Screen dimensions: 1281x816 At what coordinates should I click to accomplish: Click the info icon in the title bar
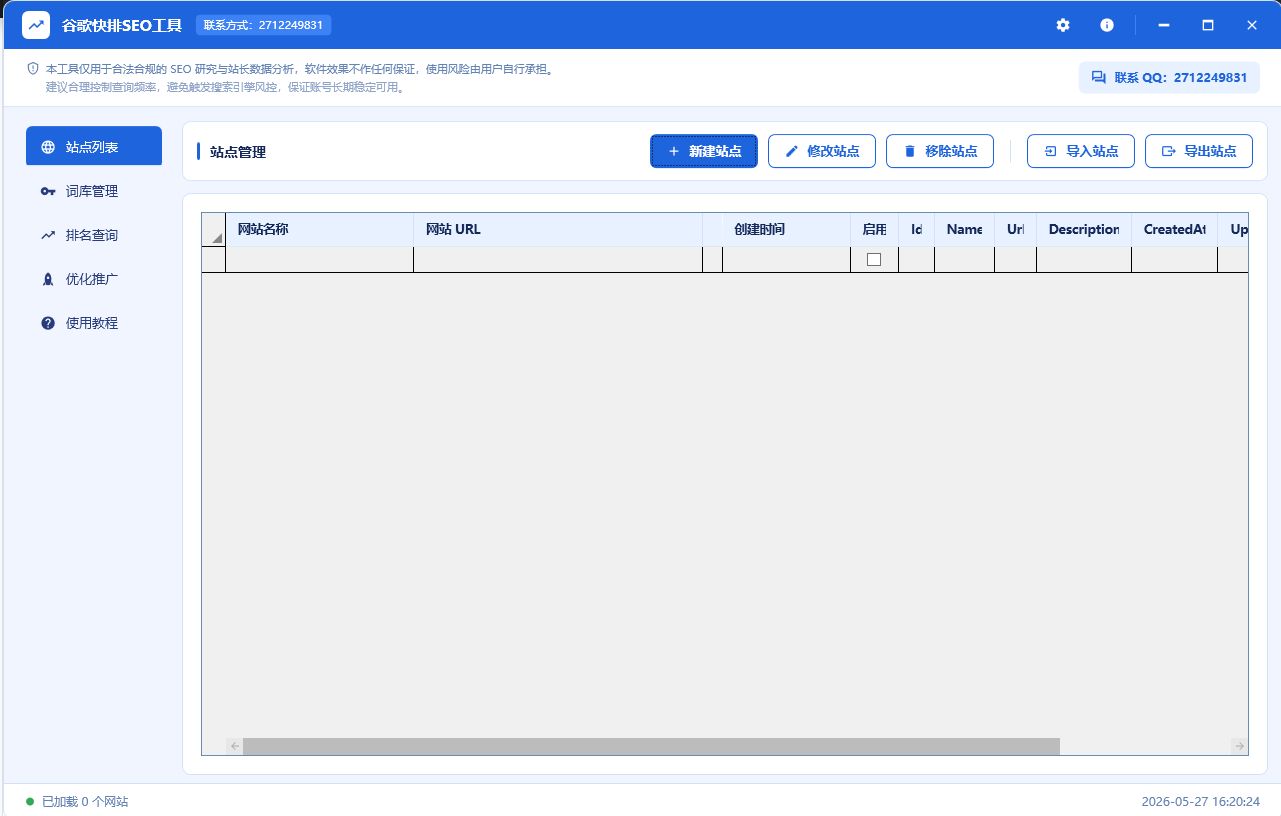coord(1107,25)
